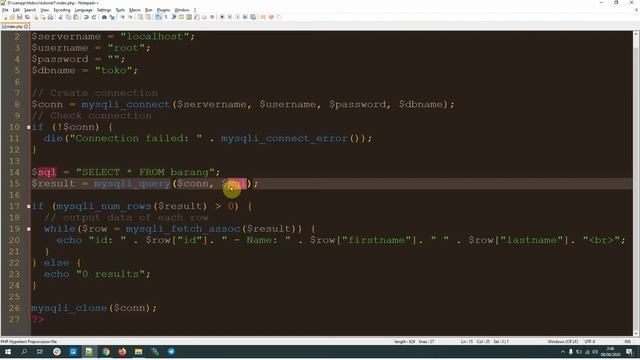Open the User Defined Language dialog icon

[181, 17]
